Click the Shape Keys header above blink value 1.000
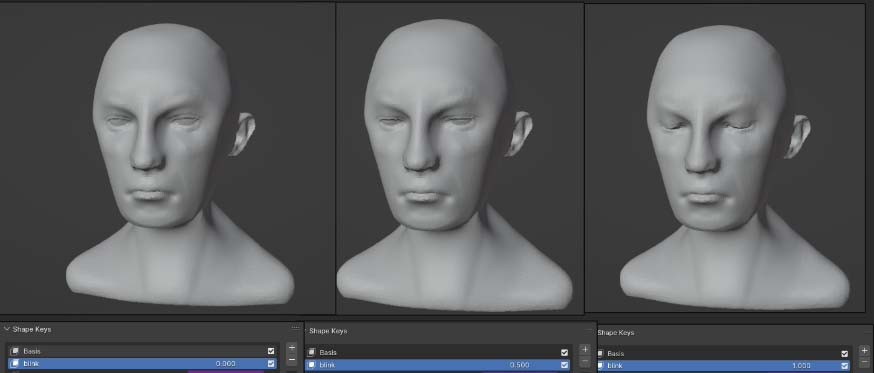The width and height of the screenshot is (874, 373). [615, 332]
